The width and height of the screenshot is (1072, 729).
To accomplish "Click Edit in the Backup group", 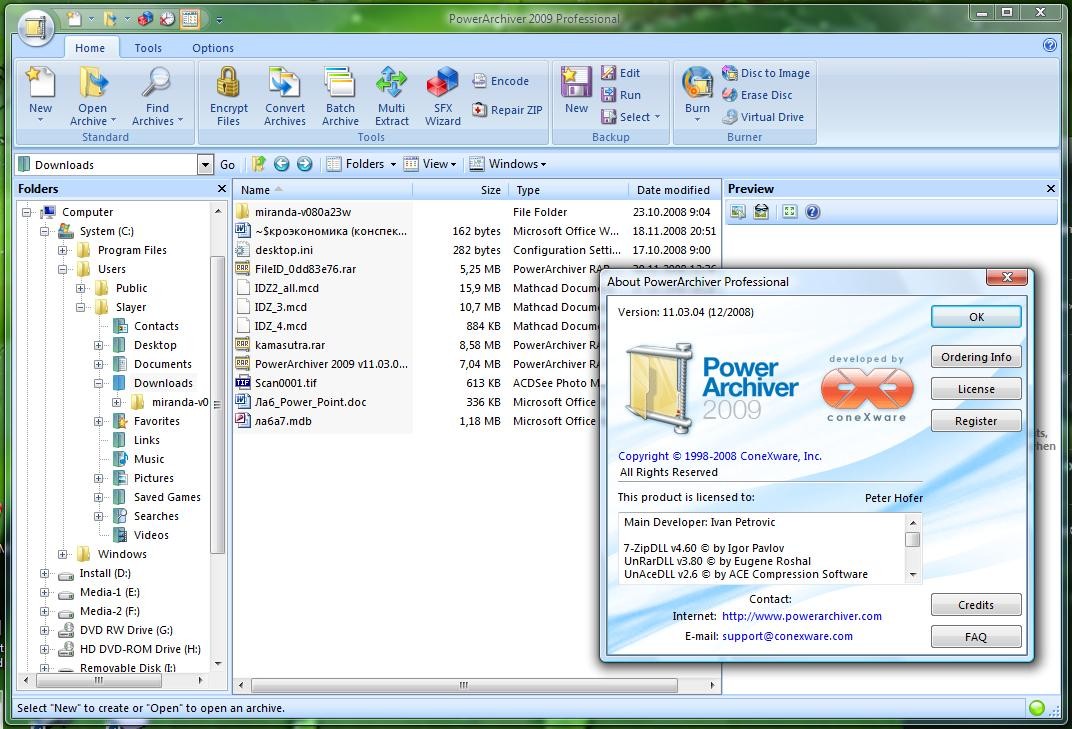I will pyautogui.click(x=620, y=72).
